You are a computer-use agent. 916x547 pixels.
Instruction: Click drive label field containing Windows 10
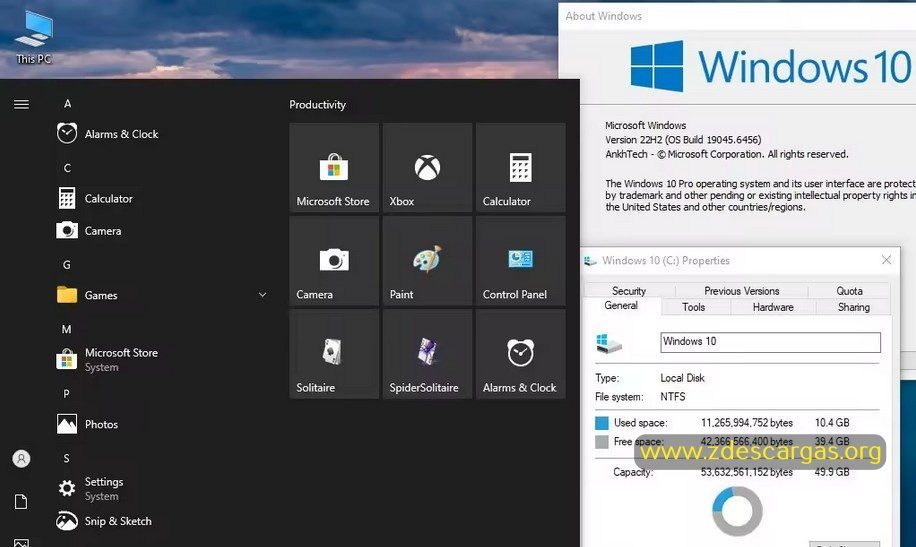click(x=770, y=342)
